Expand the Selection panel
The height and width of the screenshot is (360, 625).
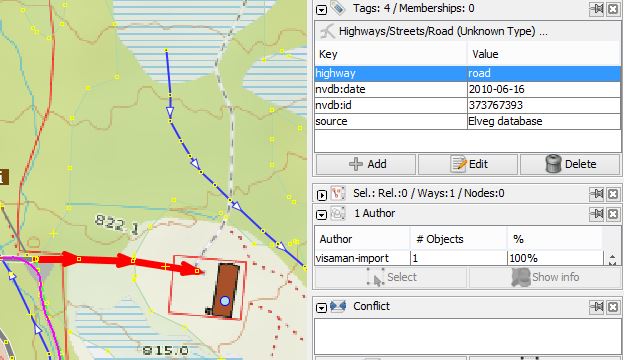point(321,195)
